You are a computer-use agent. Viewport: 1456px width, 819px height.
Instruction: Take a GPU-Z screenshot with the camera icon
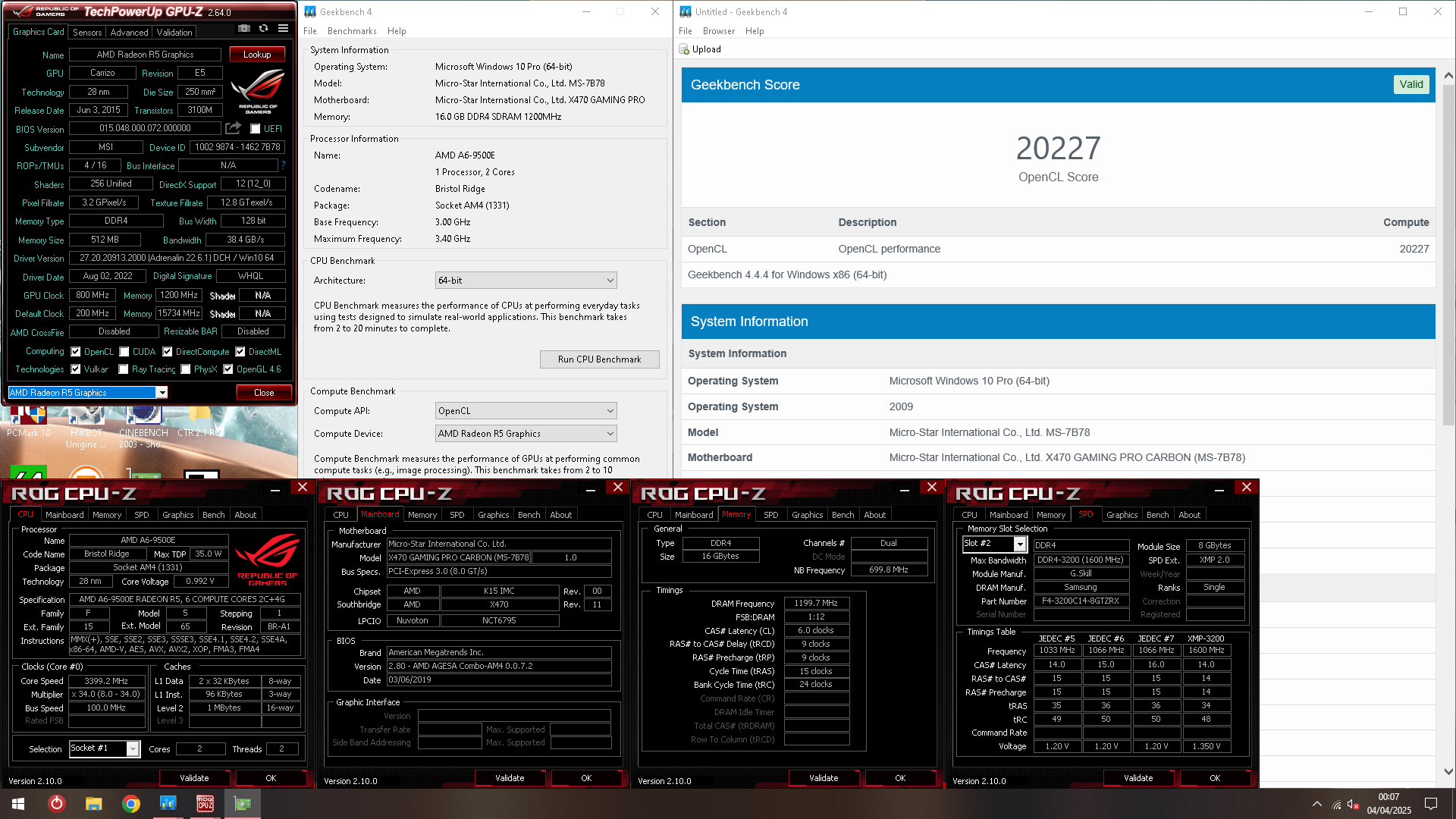coord(244,29)
